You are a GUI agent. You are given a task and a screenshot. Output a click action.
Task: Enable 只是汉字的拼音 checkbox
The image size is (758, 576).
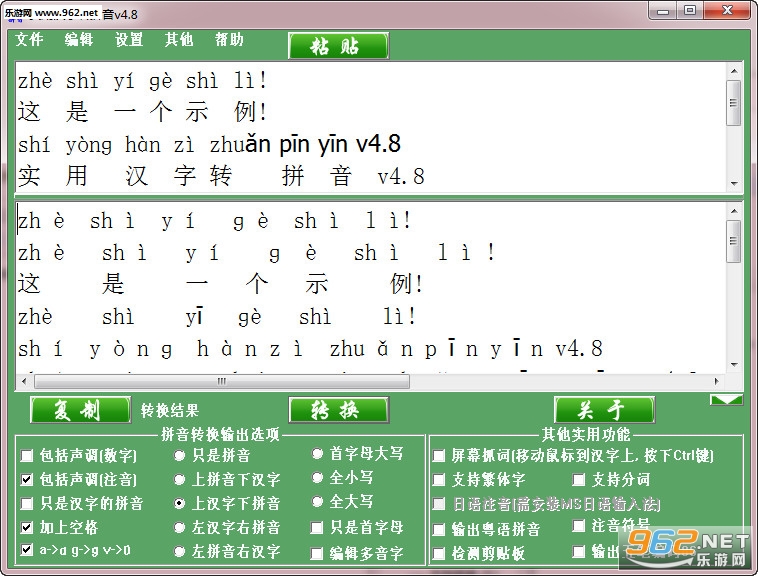[x=27, y=504]
